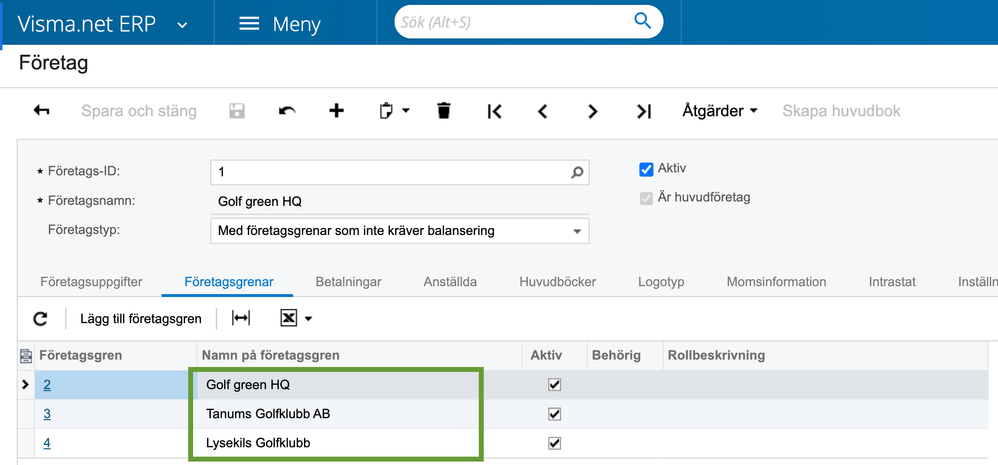Open the clipboard copy-paste menu
The image size is (998, 465).
[x=394, y=111]
